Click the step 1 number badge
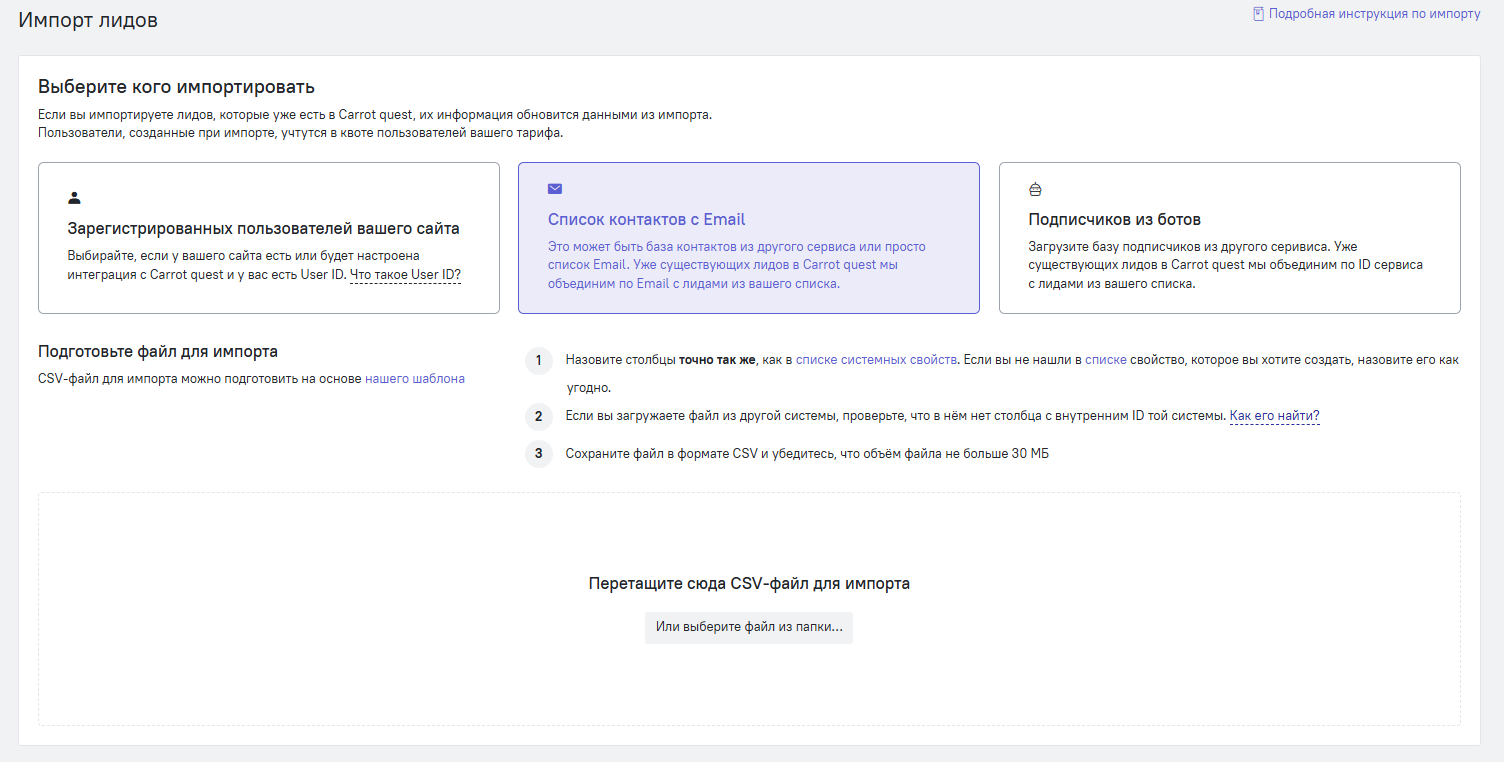This screenshot has height=762, width=1504. (538, 360)
